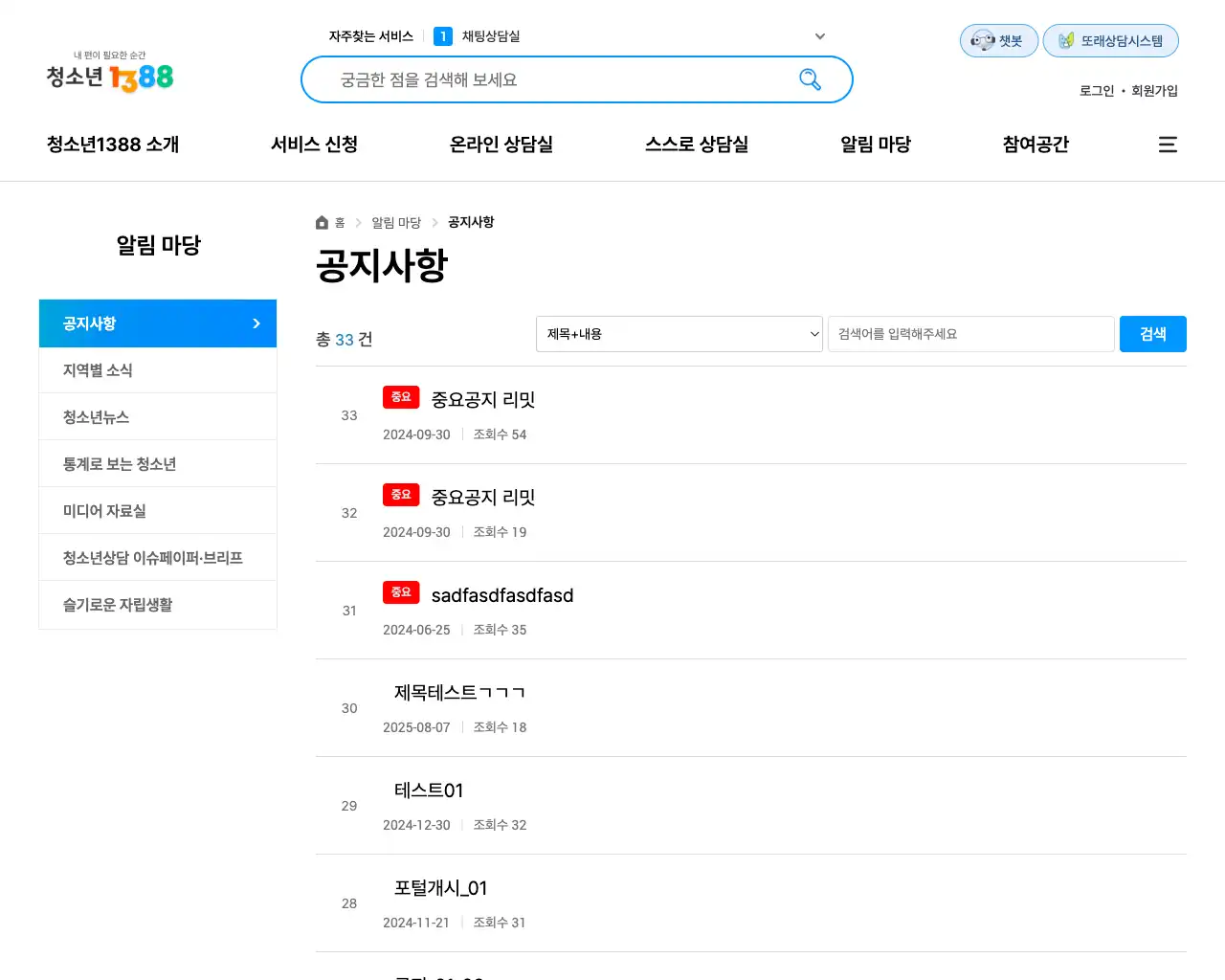Click 조회수 35 text
Viewport: 1225px width, 980px height.
tap(500, 630)
